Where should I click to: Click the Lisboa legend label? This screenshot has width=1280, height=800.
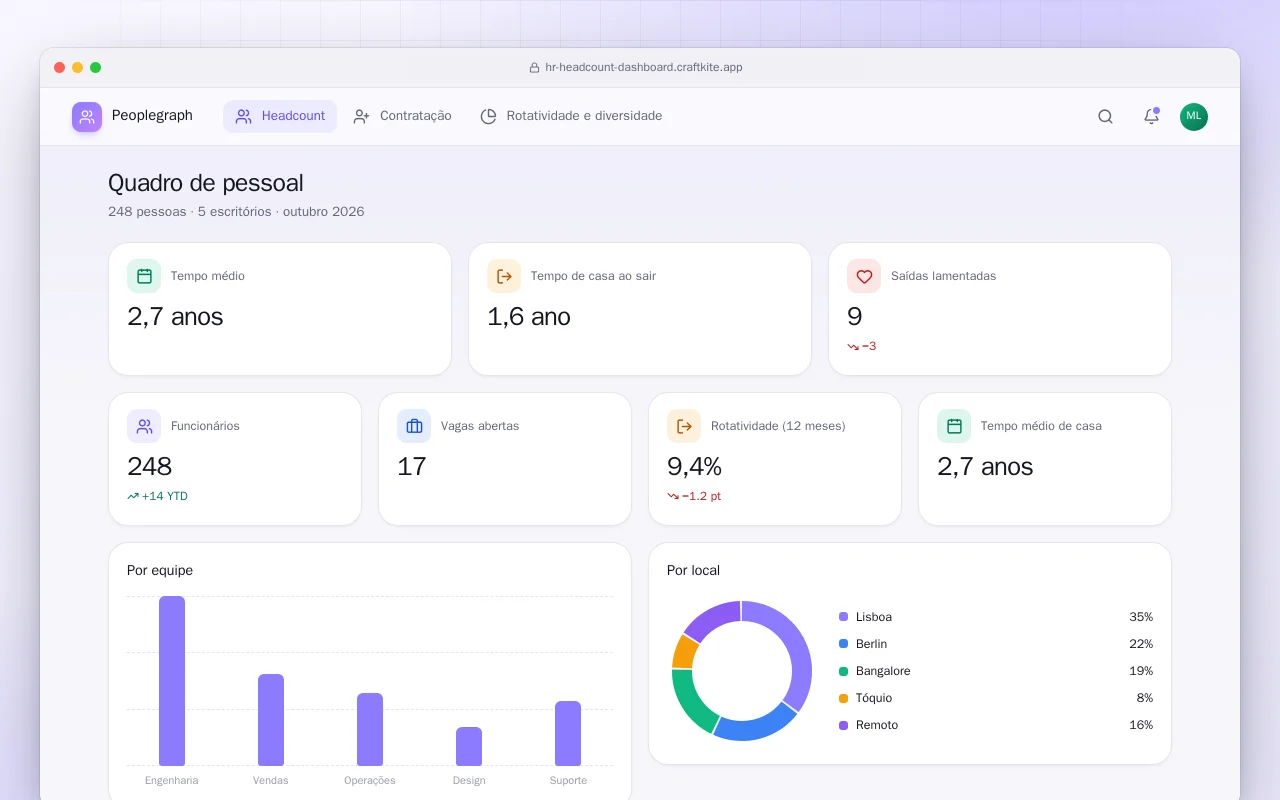tap(874, 617)
